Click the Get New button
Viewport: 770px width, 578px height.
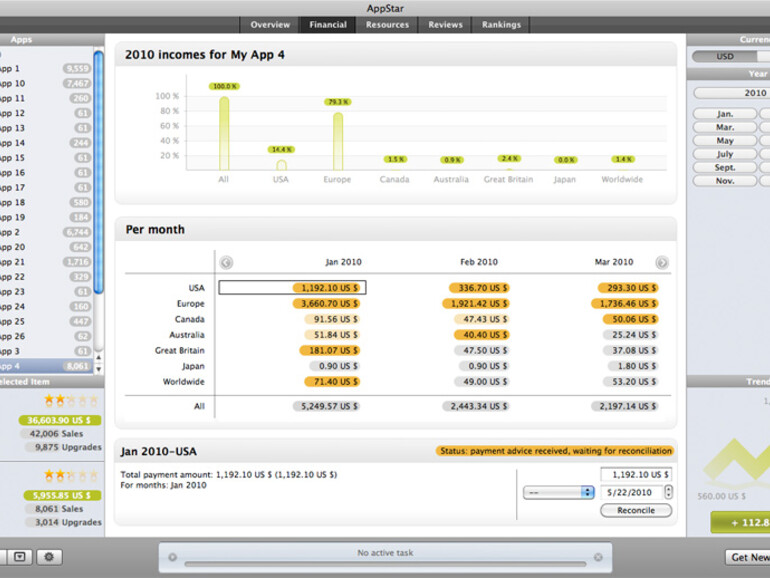pos(747,557)
